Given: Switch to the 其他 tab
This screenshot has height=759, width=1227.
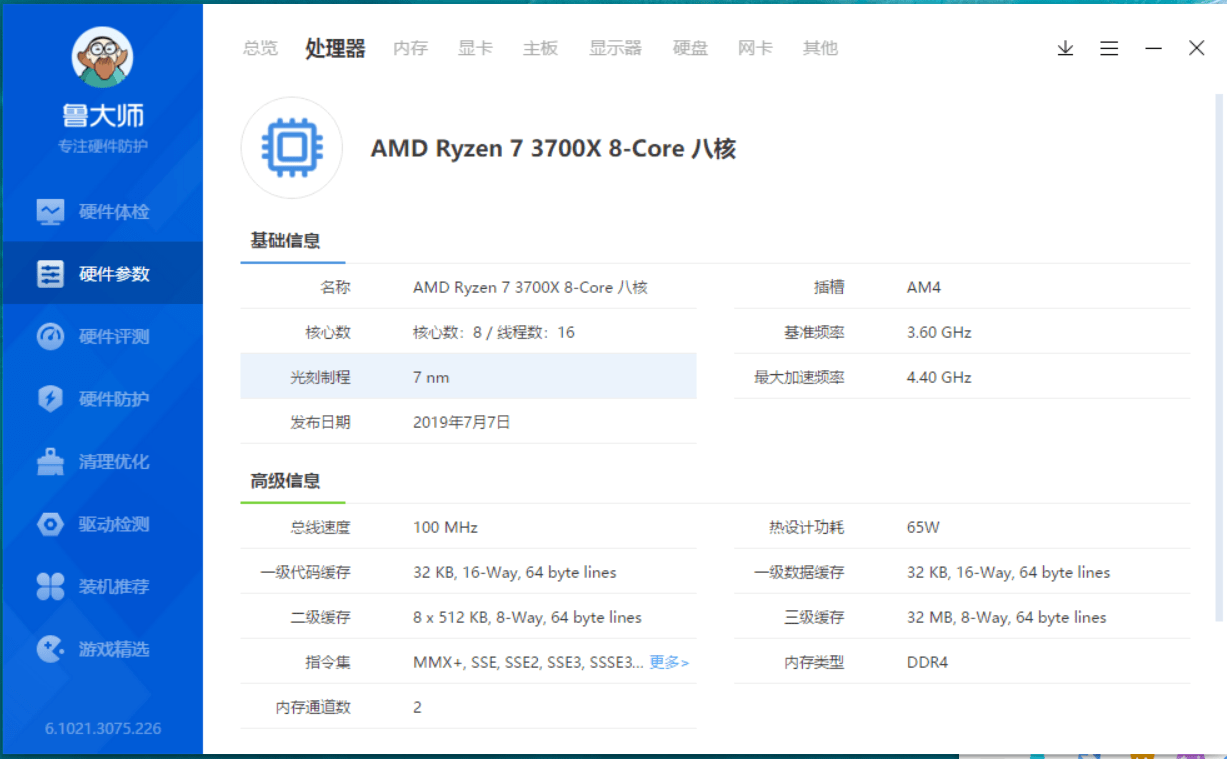Looking at the screenshot, I should coord(820,48).
